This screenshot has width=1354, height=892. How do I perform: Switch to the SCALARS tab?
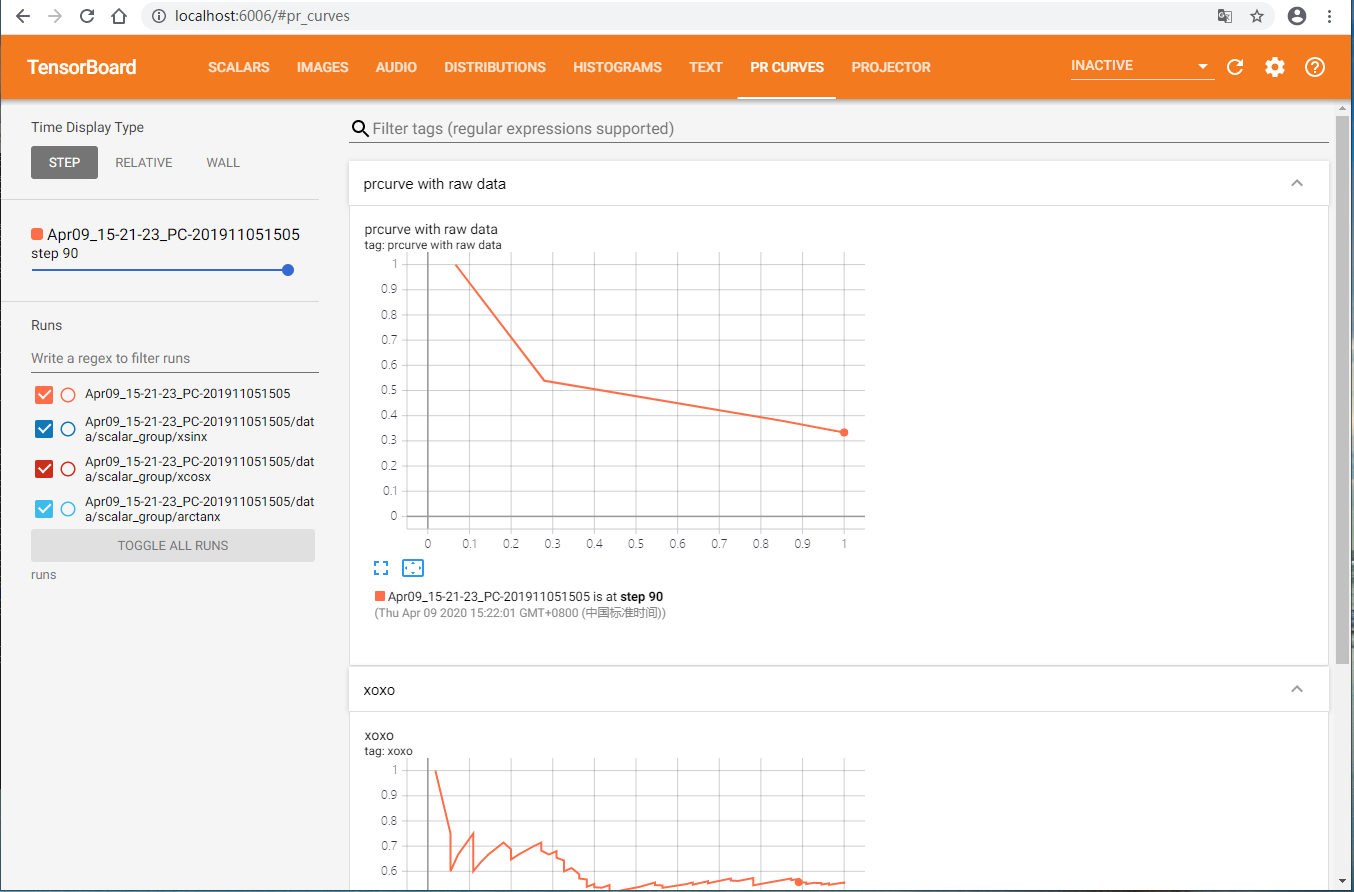click(239, 67)
